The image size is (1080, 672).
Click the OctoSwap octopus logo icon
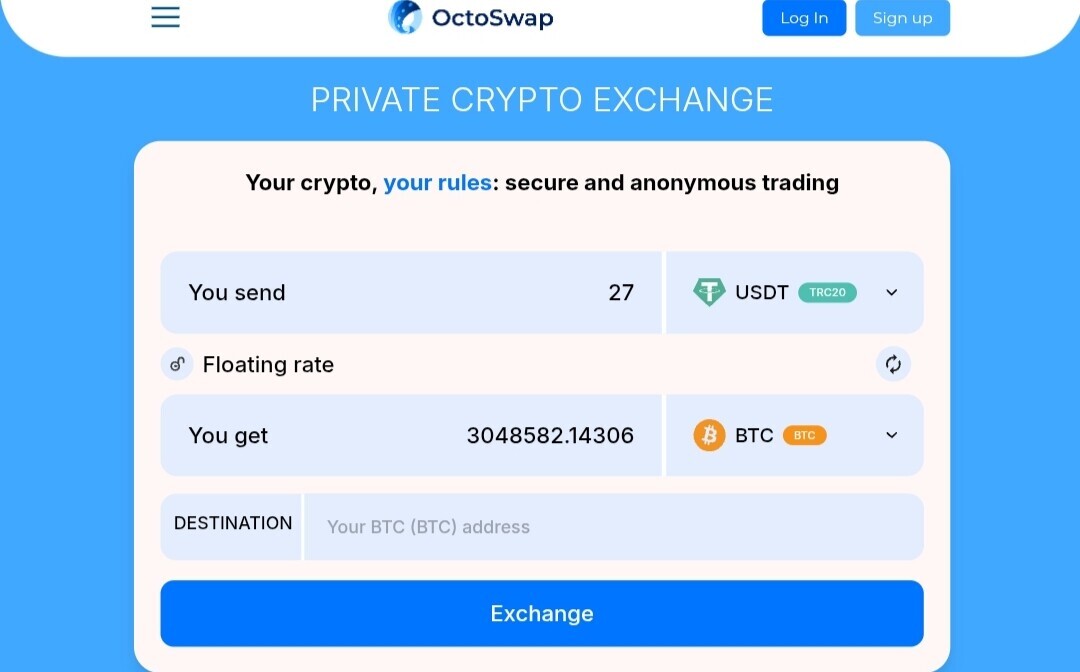[x=405, y=17]
